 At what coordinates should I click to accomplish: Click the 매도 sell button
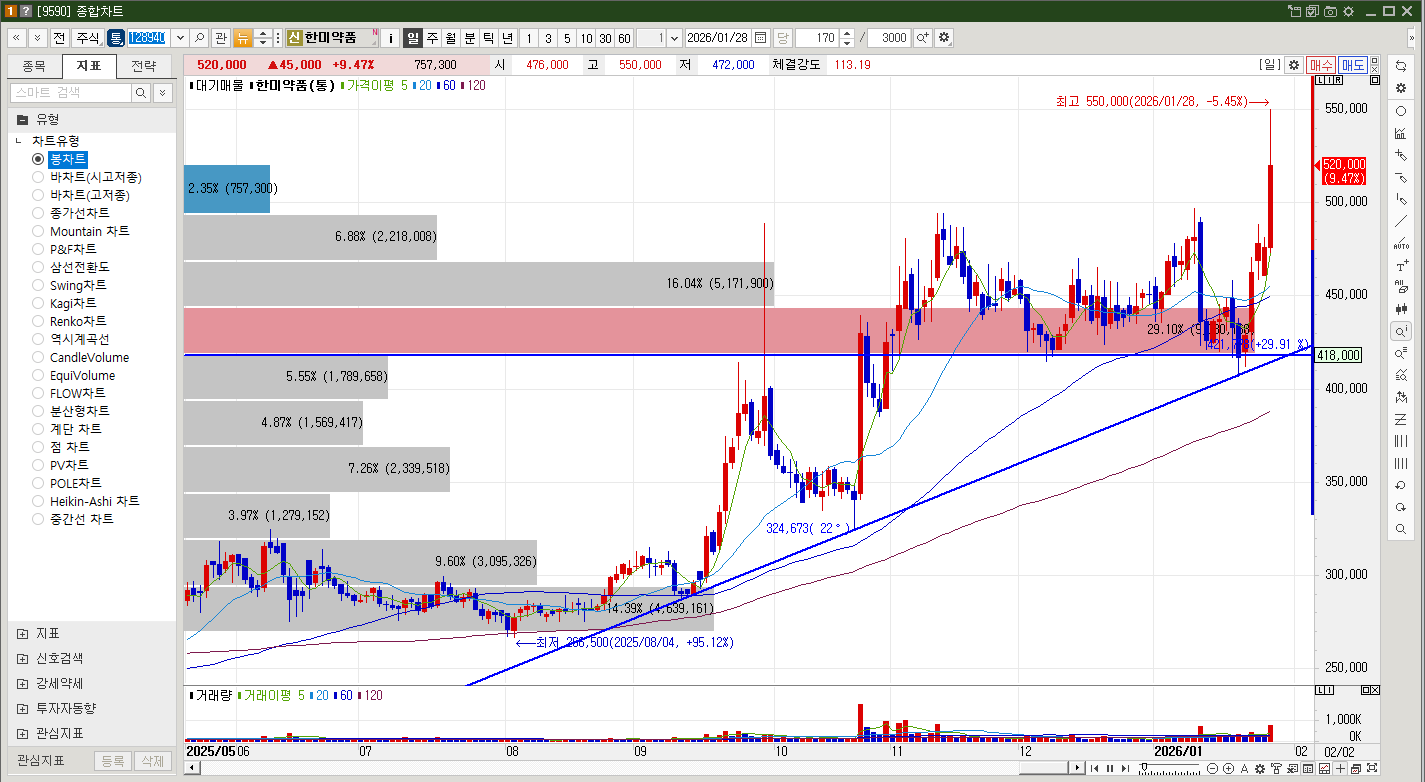pyautogui.click(x=1353, y=65)
